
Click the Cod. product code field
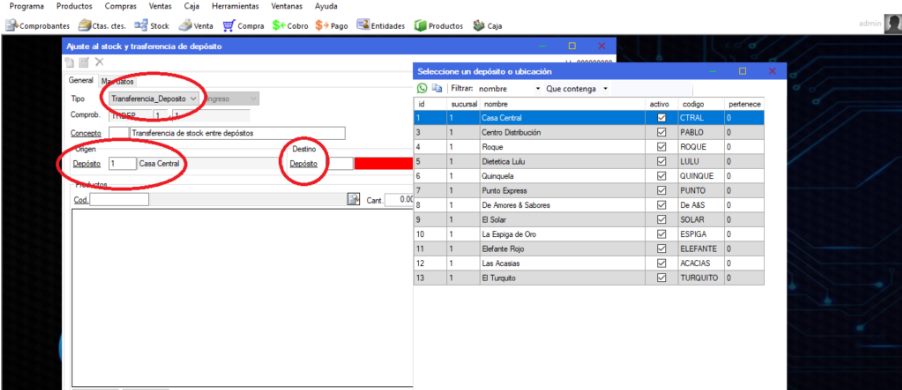[x=119, y=200]
